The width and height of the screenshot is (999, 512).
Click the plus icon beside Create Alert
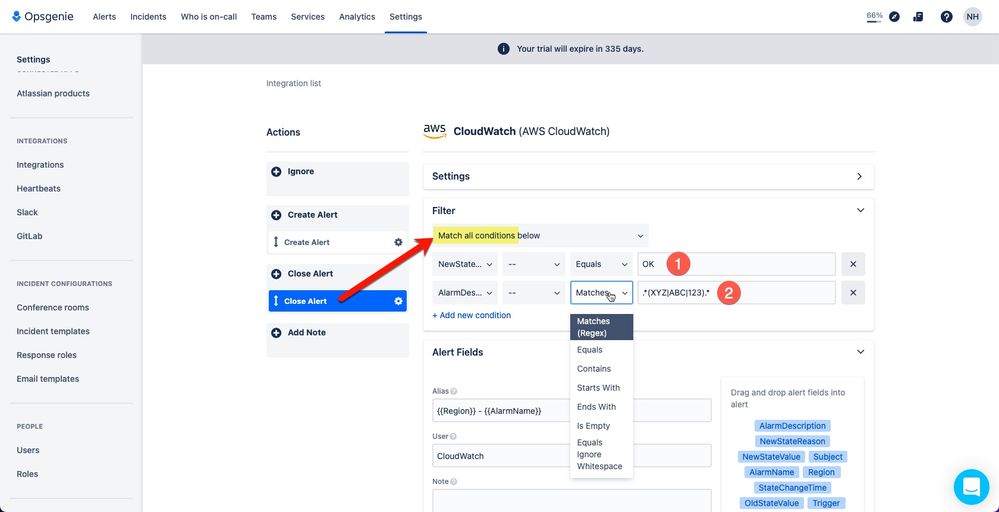[277, 215]
